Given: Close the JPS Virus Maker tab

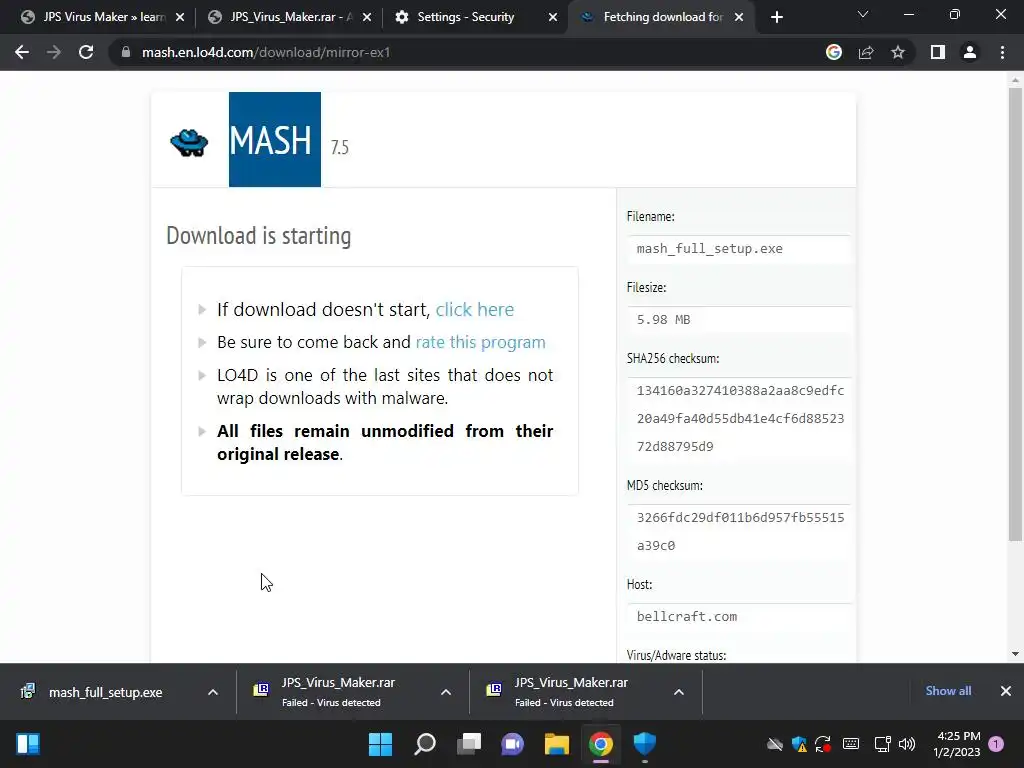Looking at the screenshot, I should tap(180, 17).
